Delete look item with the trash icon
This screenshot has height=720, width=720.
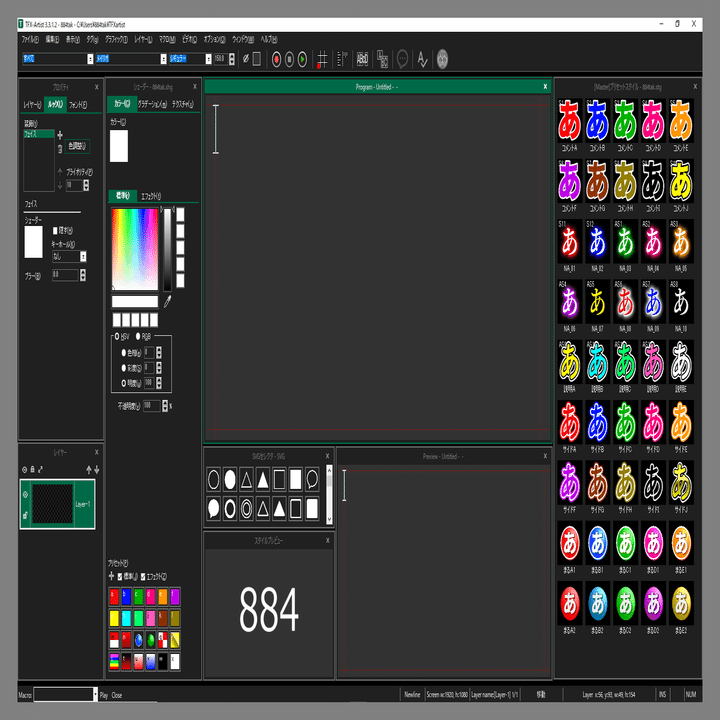(60, 149)
